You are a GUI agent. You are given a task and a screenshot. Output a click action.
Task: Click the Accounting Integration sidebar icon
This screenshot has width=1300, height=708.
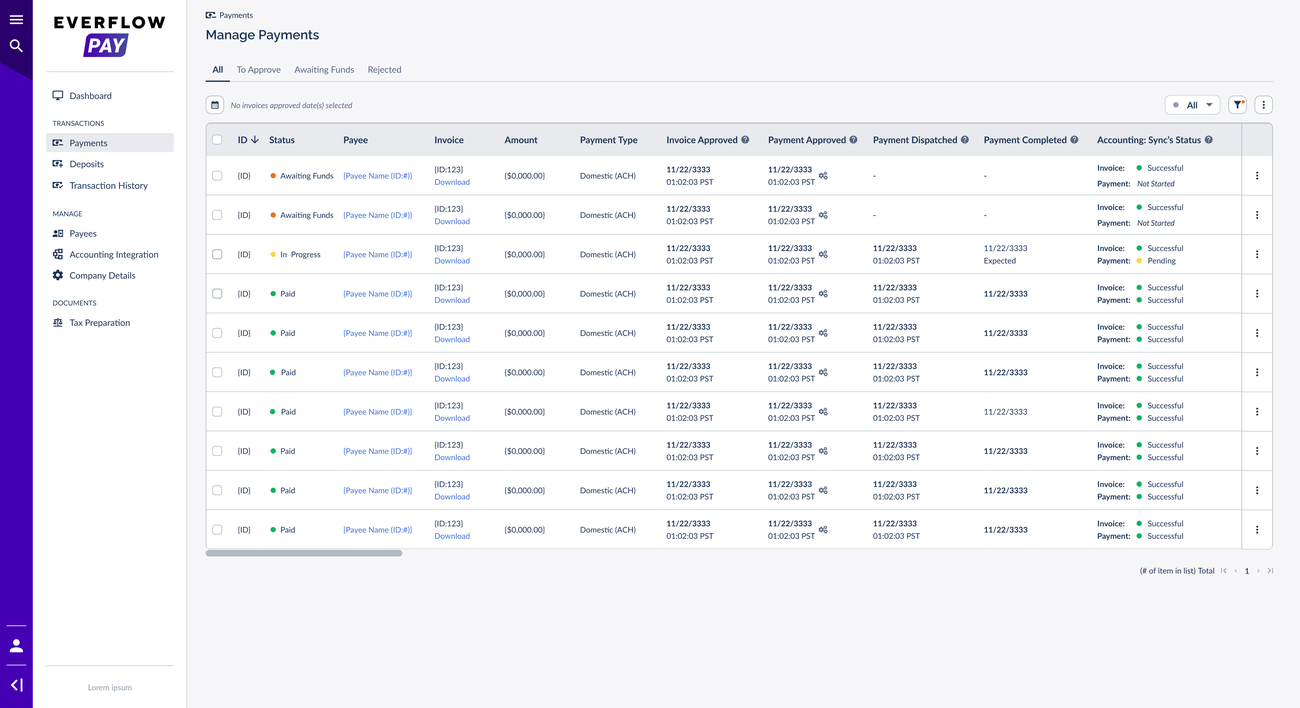(x=58, y=254)
